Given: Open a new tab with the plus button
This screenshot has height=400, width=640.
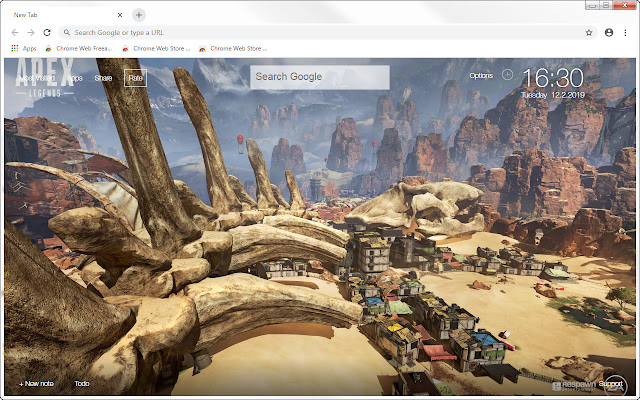Looking at the screenshot, I should tap(139, 15).
